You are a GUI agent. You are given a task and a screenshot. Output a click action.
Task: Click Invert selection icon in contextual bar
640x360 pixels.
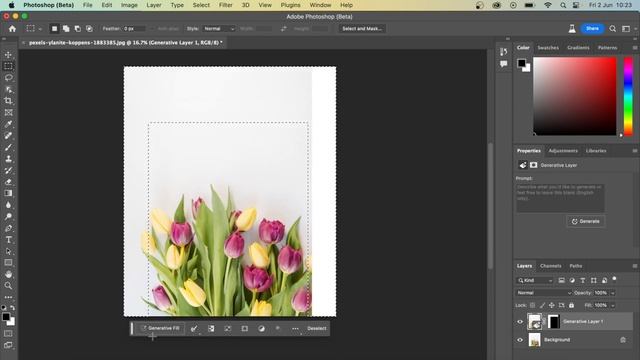click(x=211, y=328)
